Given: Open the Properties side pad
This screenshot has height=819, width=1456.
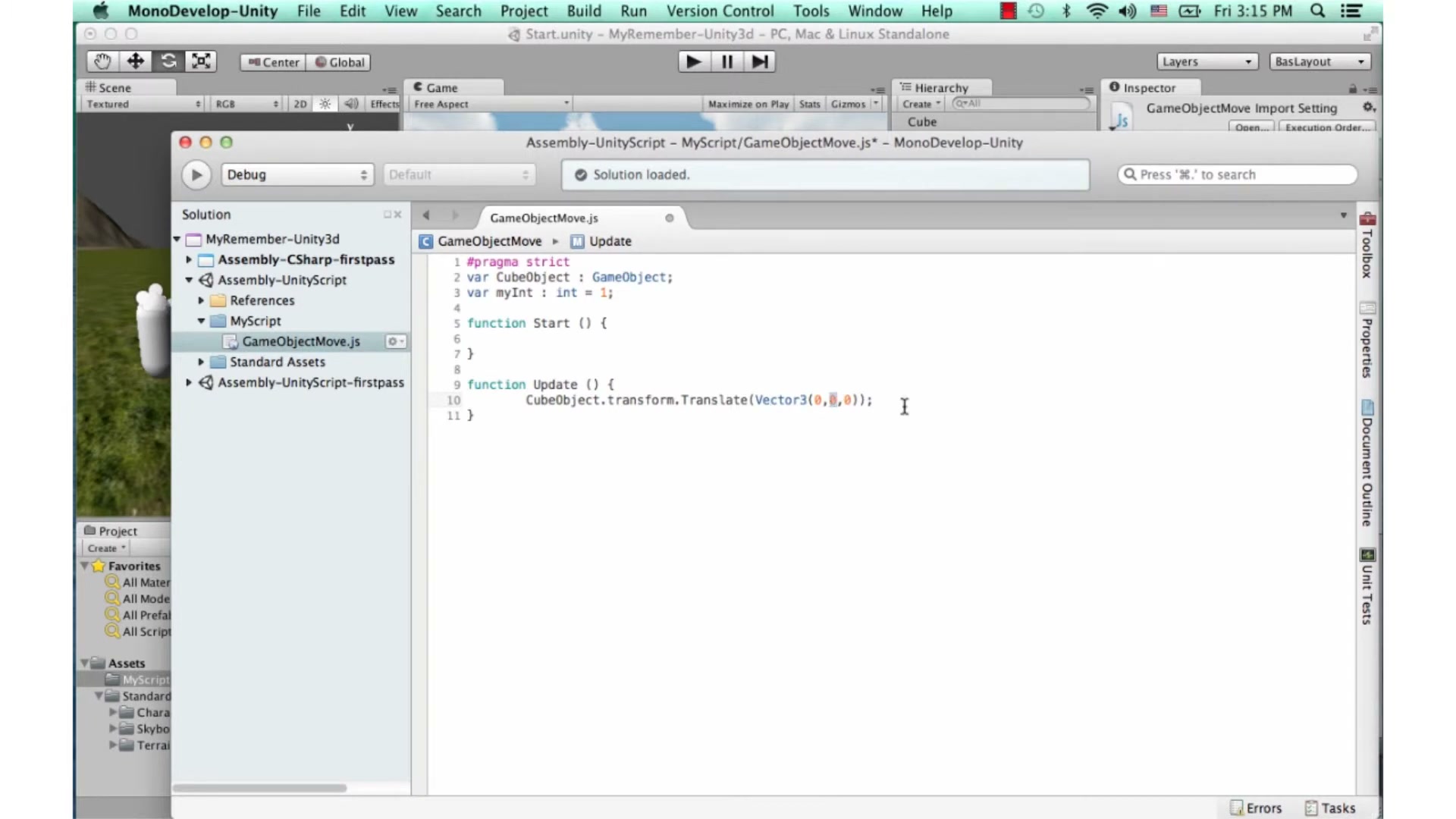Looking at the screenshot, I should tap(1367, 340).
